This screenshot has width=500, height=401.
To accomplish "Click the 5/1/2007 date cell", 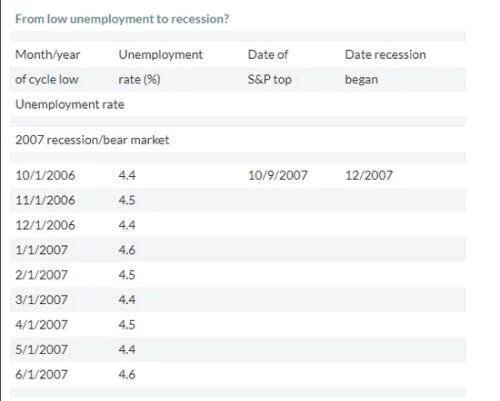I will (x=42, y=350).
